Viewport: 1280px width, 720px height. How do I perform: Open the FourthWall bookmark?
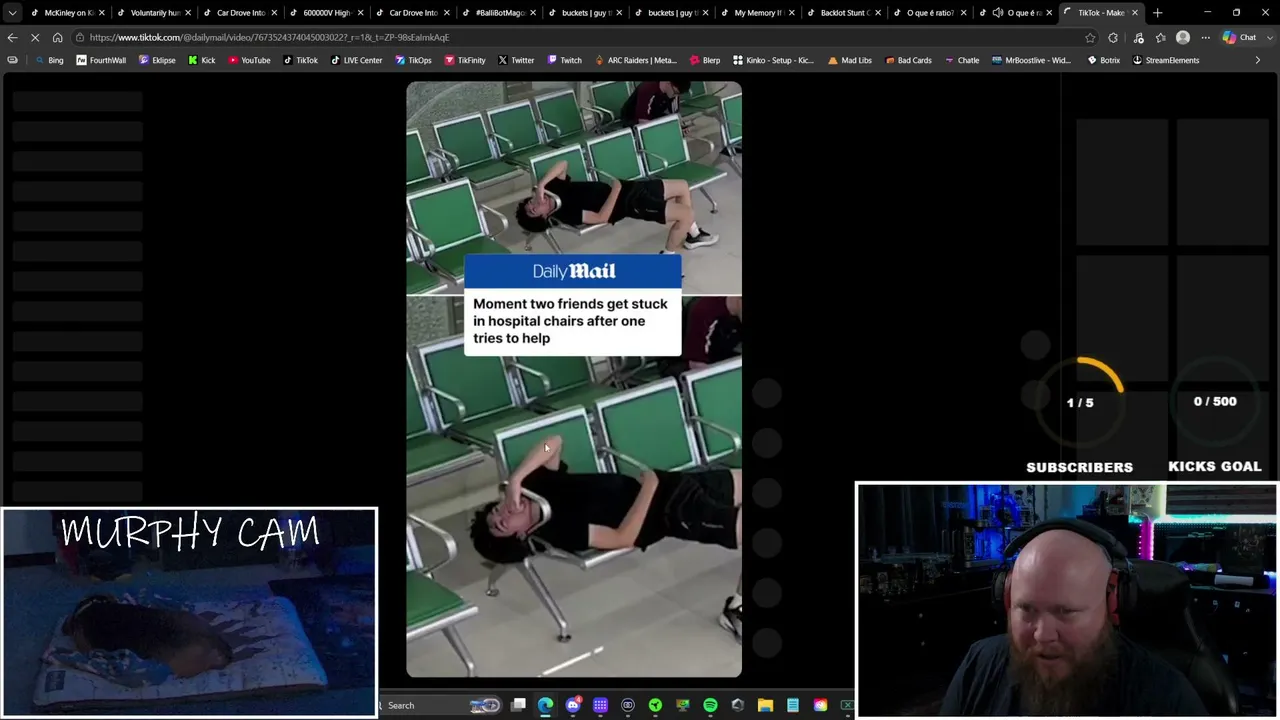(x=101, y=60)
